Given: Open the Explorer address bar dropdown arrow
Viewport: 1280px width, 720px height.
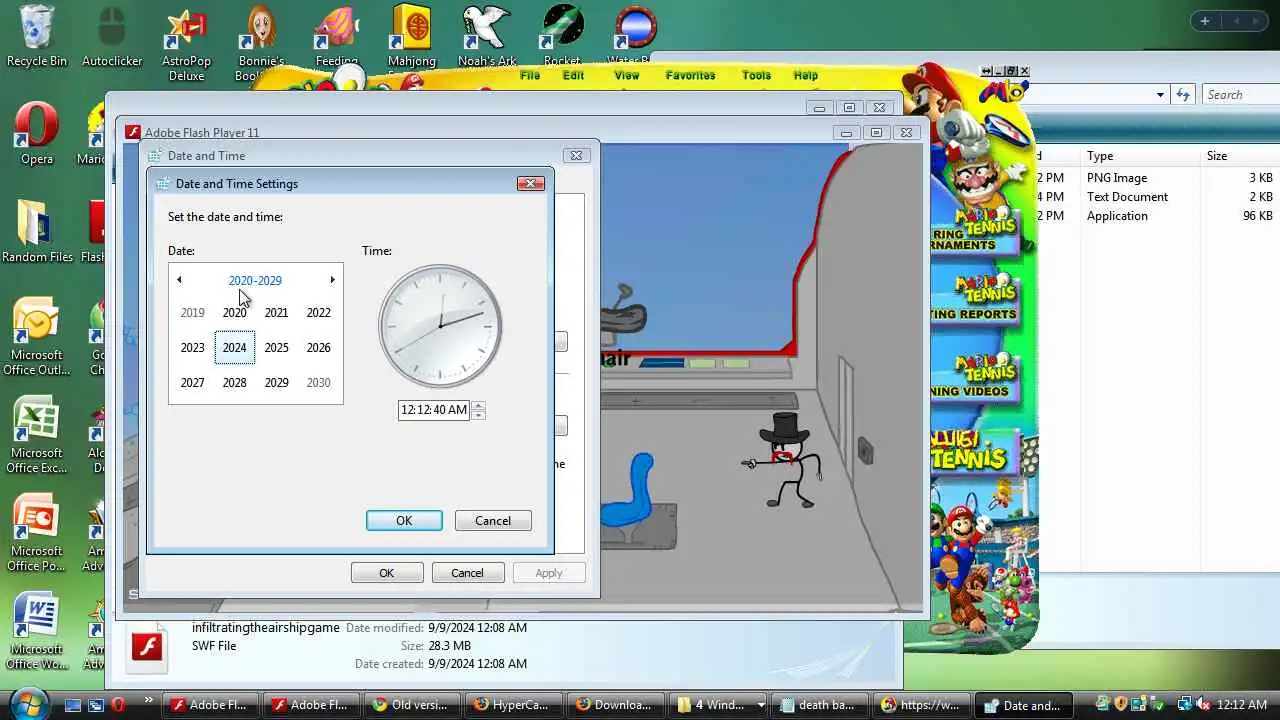Looking at the screenshot, I should 1160,95.
